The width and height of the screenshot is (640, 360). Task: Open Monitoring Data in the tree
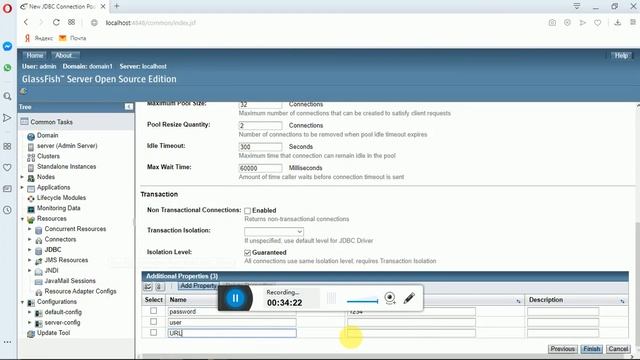click(58, 208)
